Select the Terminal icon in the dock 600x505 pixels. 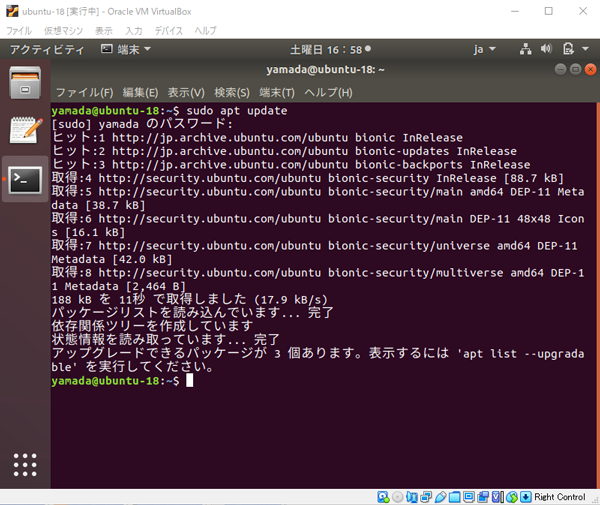tap(25, 179)
